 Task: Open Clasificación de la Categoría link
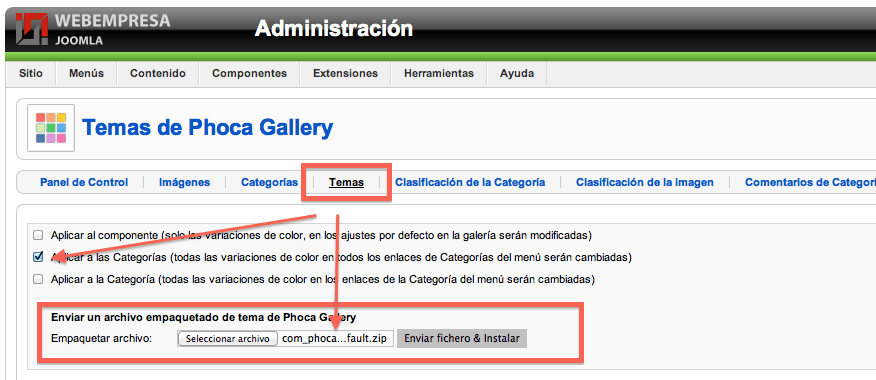(x=470, y=182)
